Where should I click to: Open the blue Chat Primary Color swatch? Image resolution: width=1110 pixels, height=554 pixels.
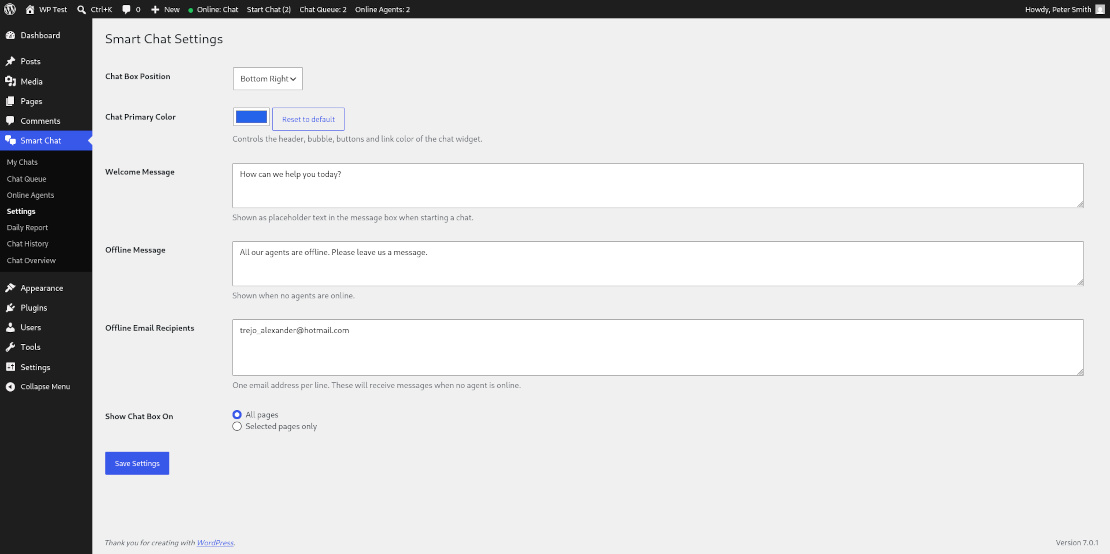tap(251, 117)
